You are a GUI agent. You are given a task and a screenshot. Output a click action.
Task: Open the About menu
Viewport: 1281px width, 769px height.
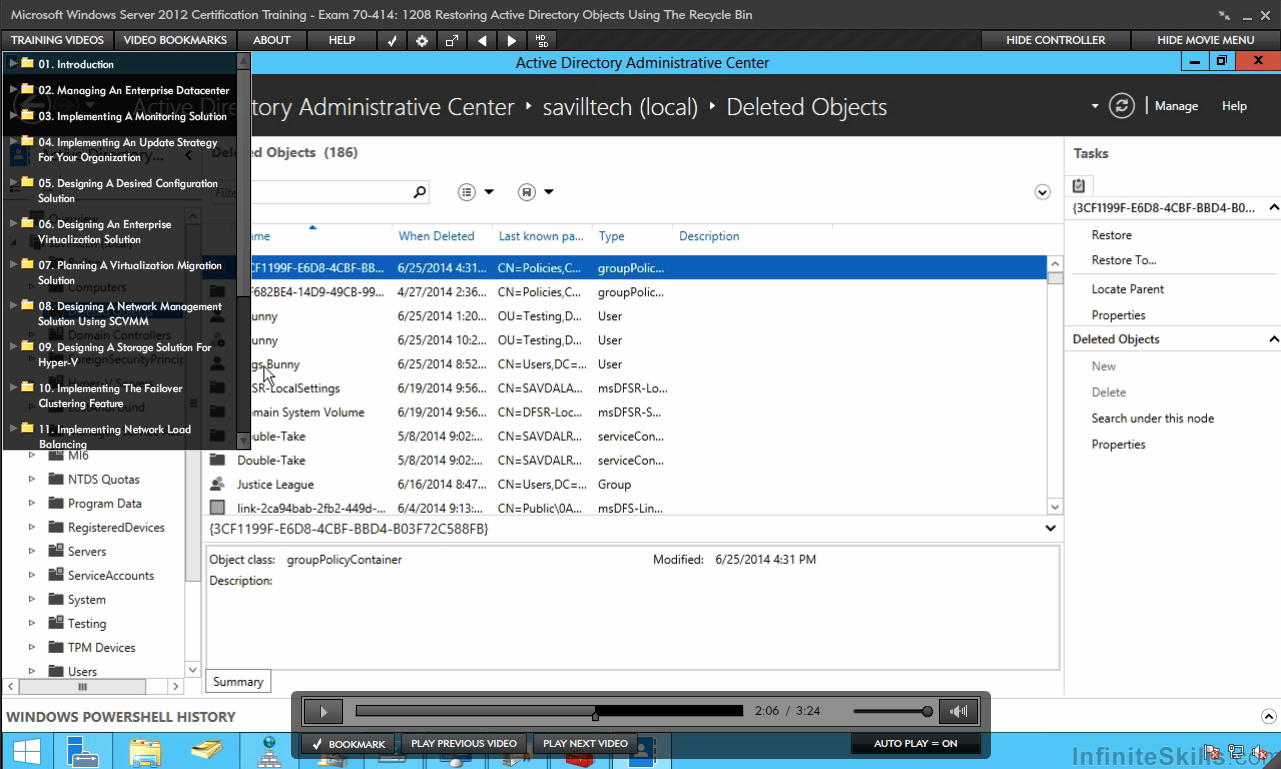(272, 40)
